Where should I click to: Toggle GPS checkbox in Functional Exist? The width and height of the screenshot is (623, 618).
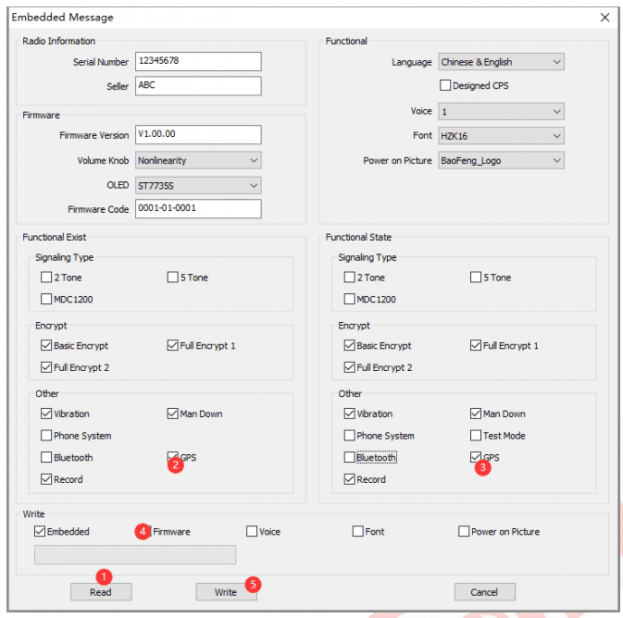(x=174, y=457)
